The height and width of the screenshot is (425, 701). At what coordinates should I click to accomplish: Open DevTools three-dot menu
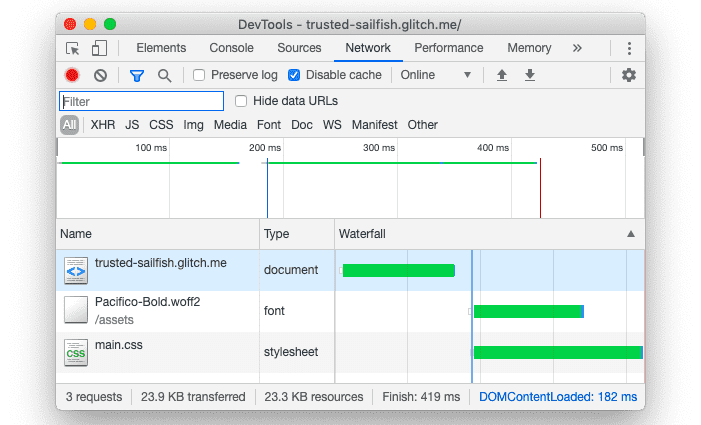pos(629,48)
